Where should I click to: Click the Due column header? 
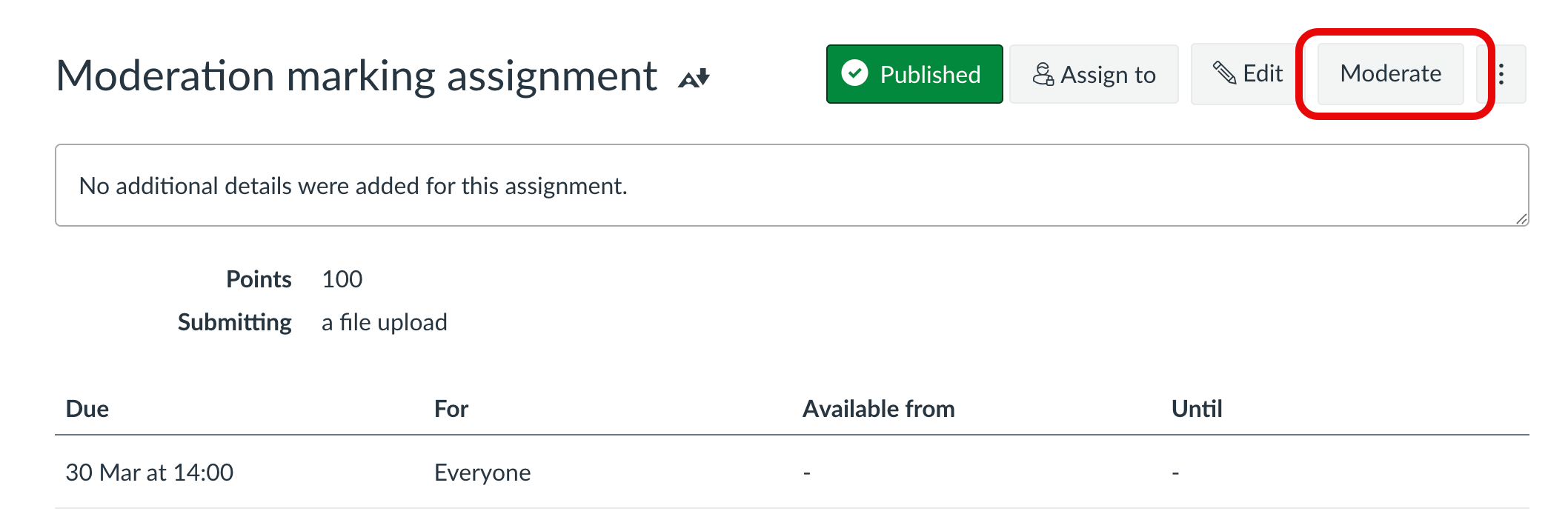(x=87, y=409)
